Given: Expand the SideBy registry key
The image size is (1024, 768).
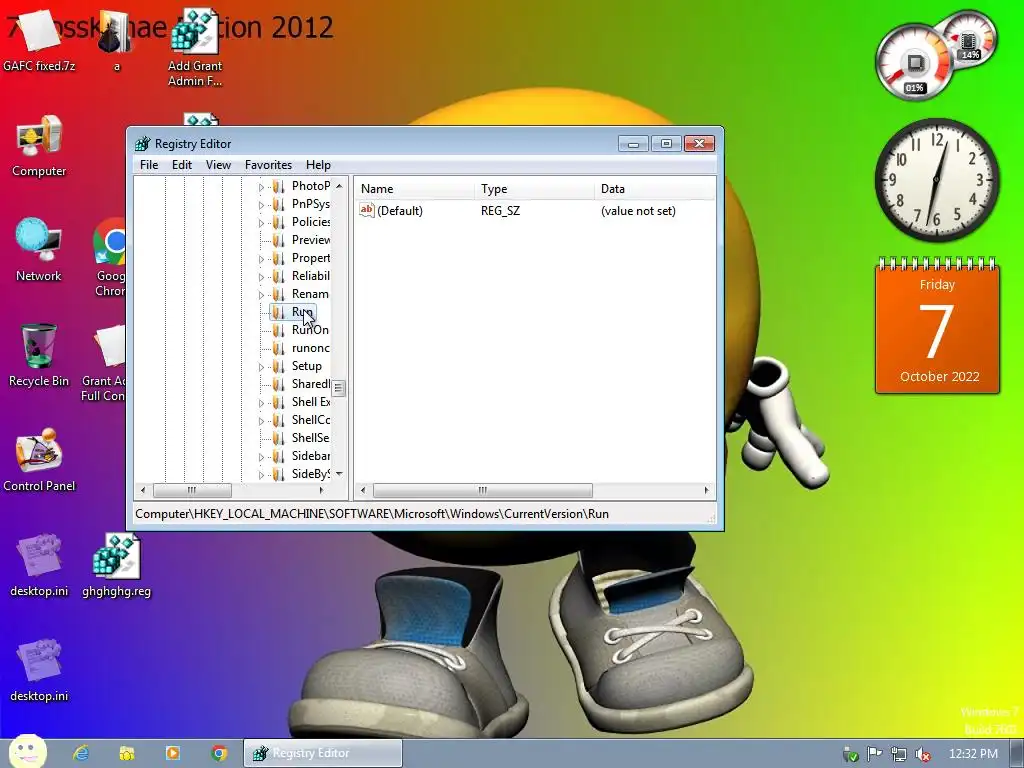Looking at the screenshot, I should [x=261, y=475].
